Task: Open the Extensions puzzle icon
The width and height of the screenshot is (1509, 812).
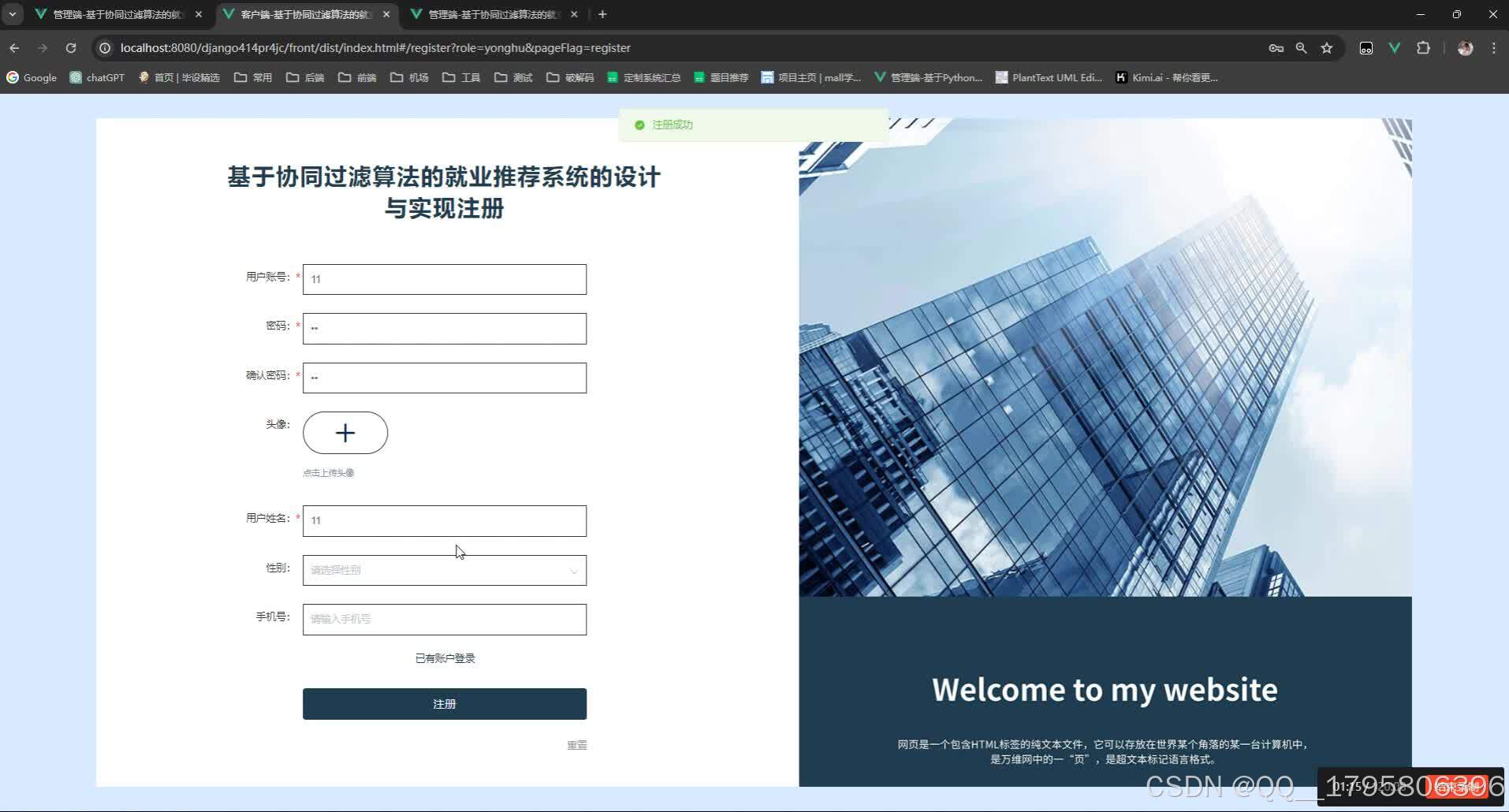Action: tap(1423, 48)
